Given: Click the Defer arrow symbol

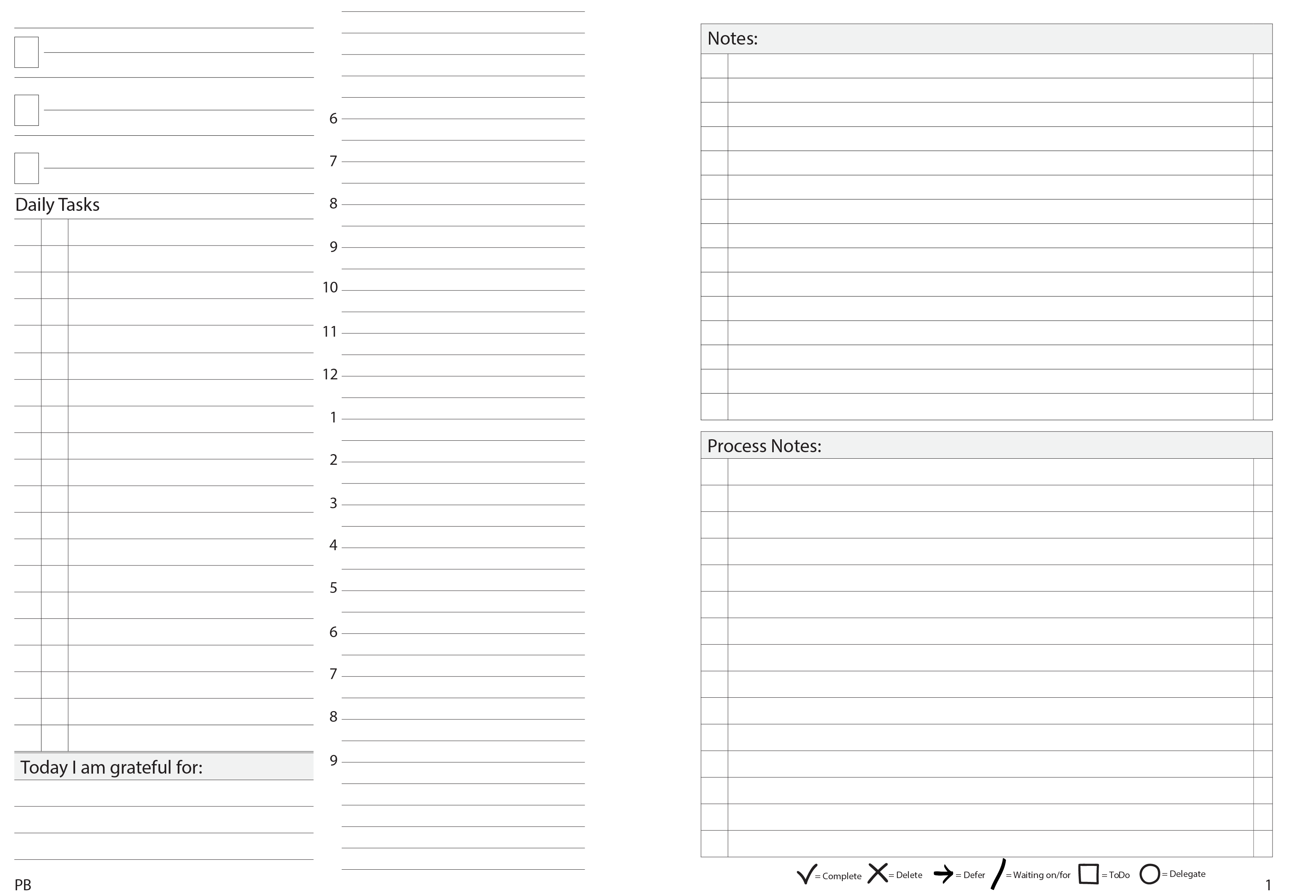Looking at the screenshot, I should tap(943, 875).
